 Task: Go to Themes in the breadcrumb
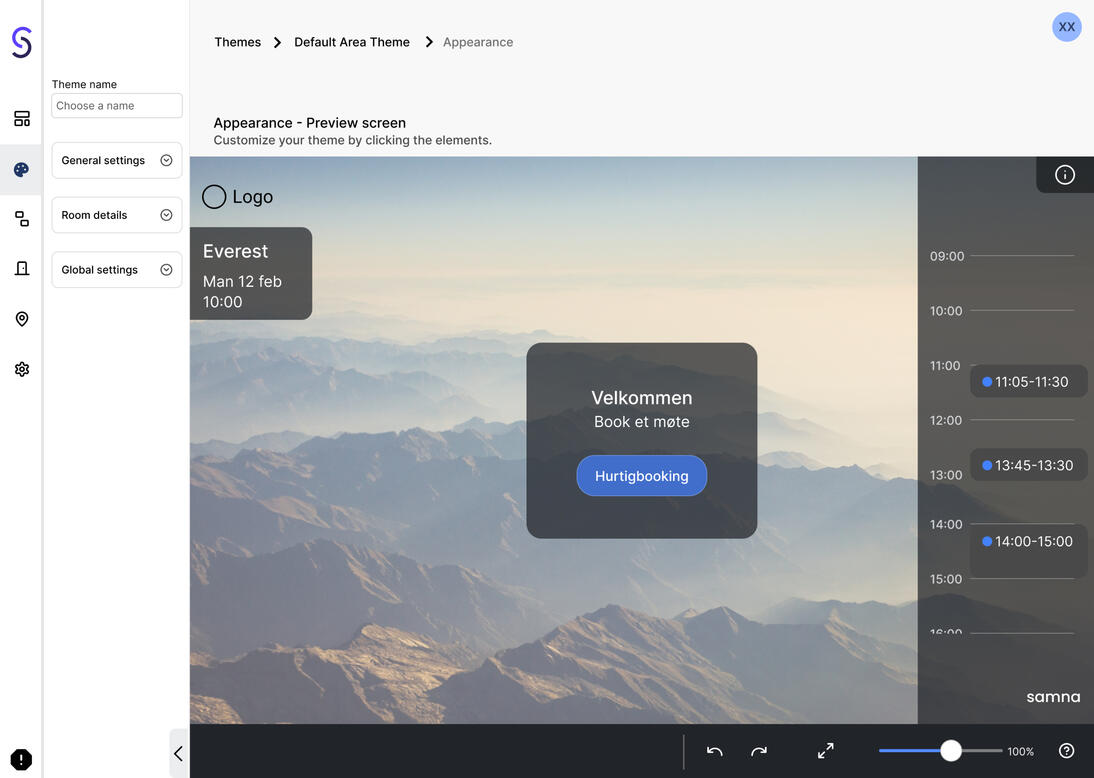pos(237,42)
